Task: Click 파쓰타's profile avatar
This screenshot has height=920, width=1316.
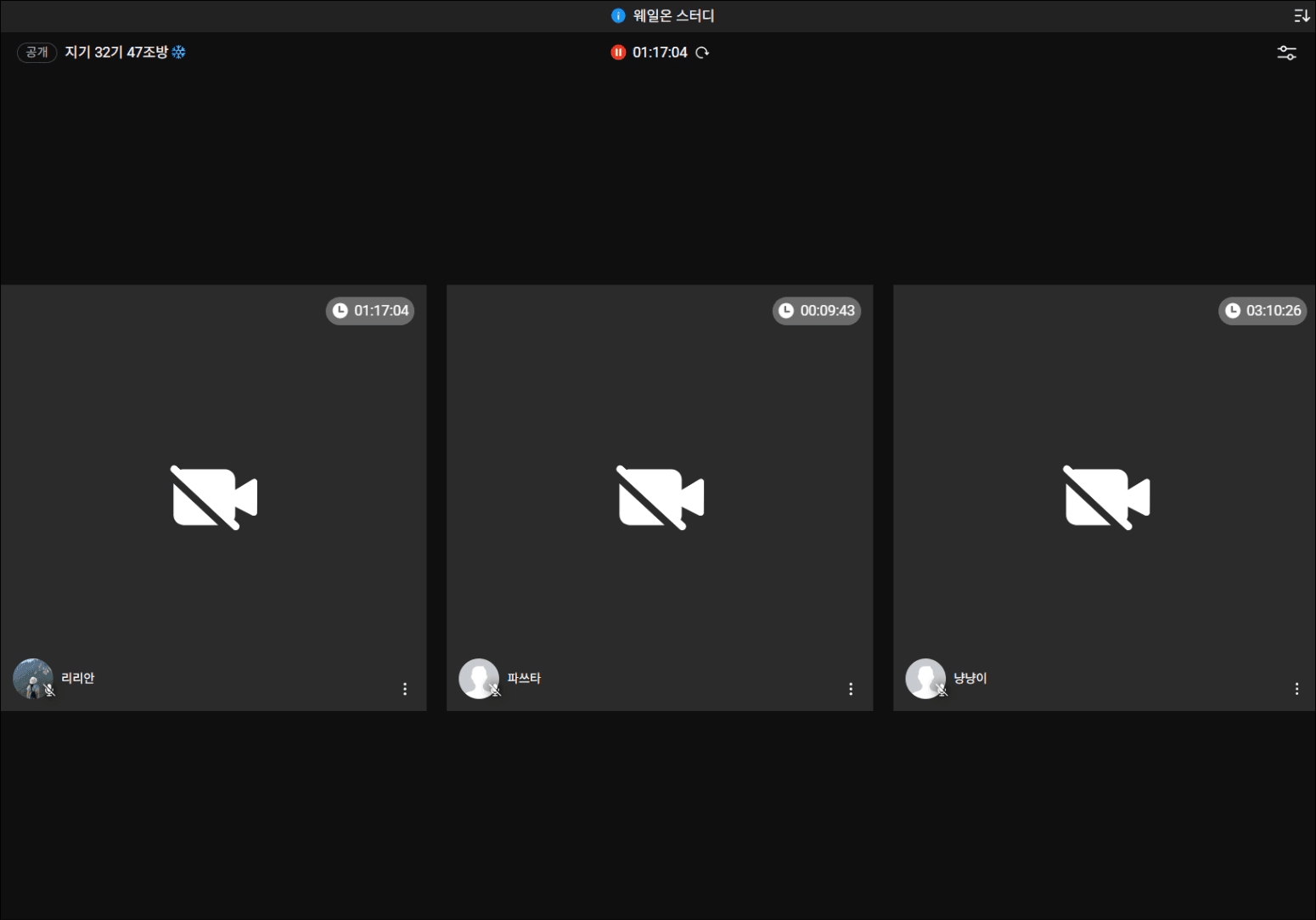Action: click(479, 679)
